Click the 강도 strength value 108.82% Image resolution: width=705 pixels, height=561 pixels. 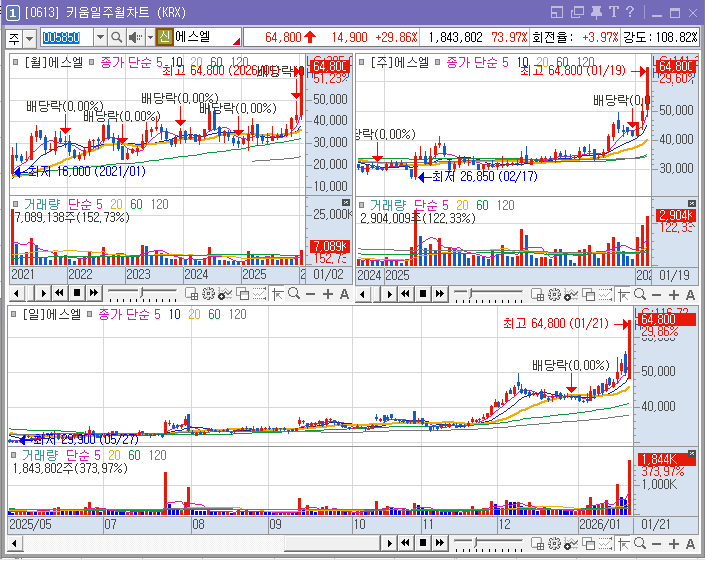tap(676, 37)
